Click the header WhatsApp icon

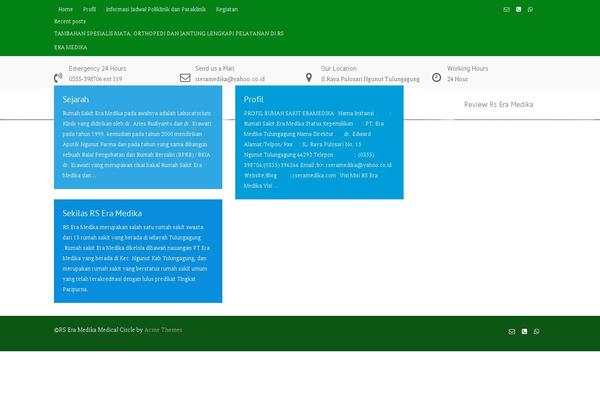coord(530,10)
